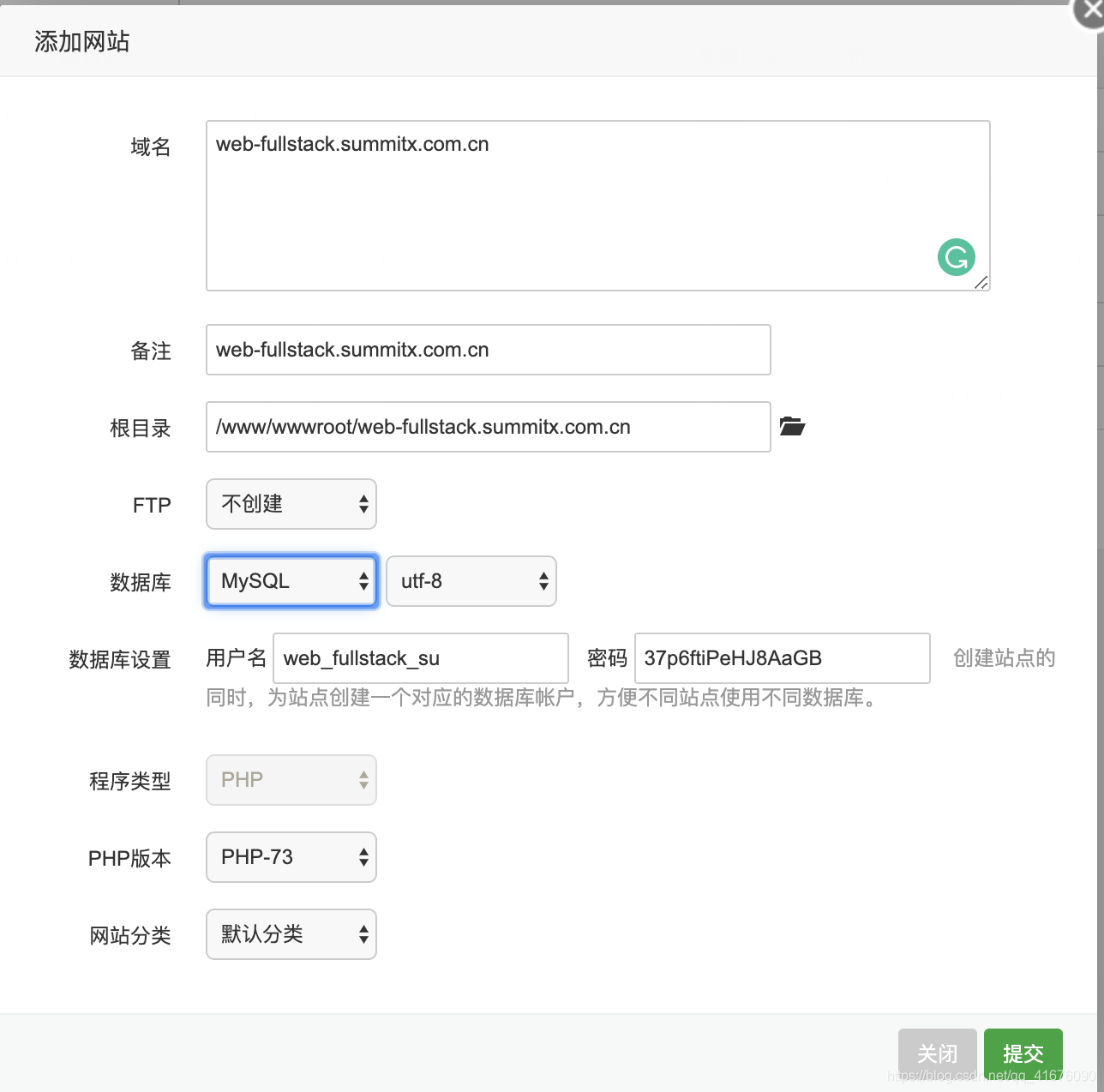Click the 添加网站 dialog title
The width and height of the screenshot is (1104, 1092).
click(x=81, y=40)
